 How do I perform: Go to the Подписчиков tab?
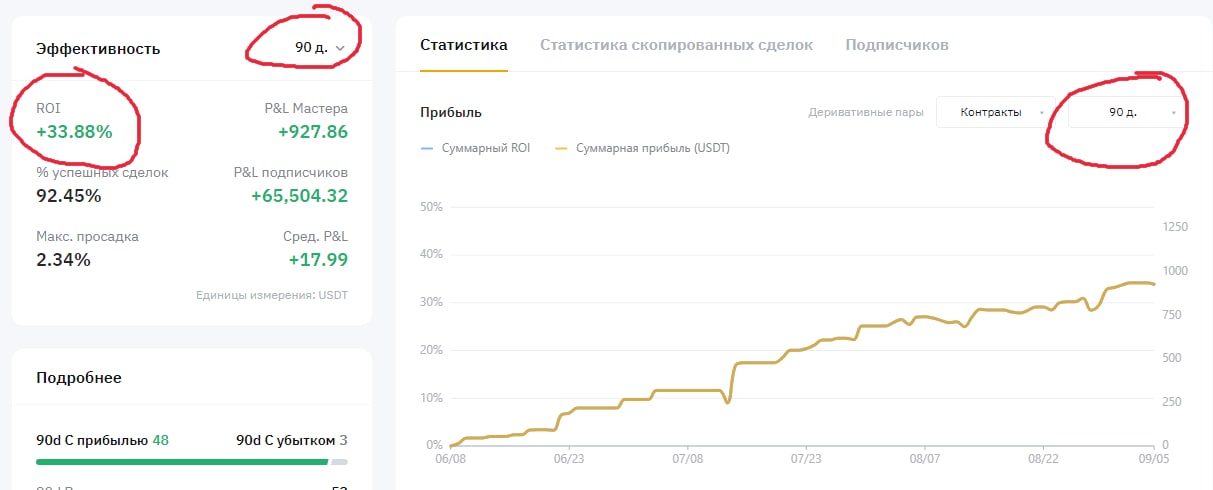coord(896,45)
